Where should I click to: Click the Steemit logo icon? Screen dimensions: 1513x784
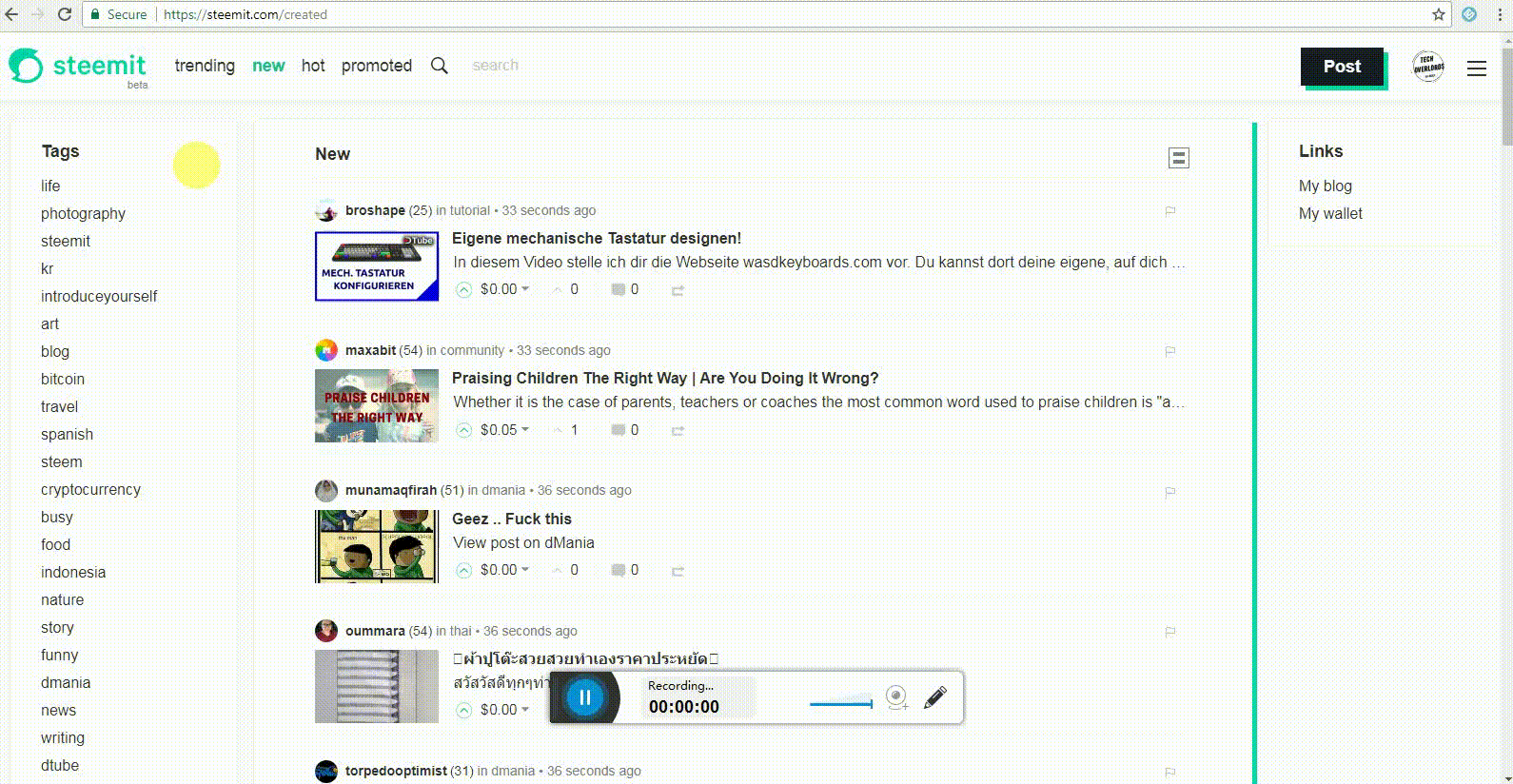(26, 66)
